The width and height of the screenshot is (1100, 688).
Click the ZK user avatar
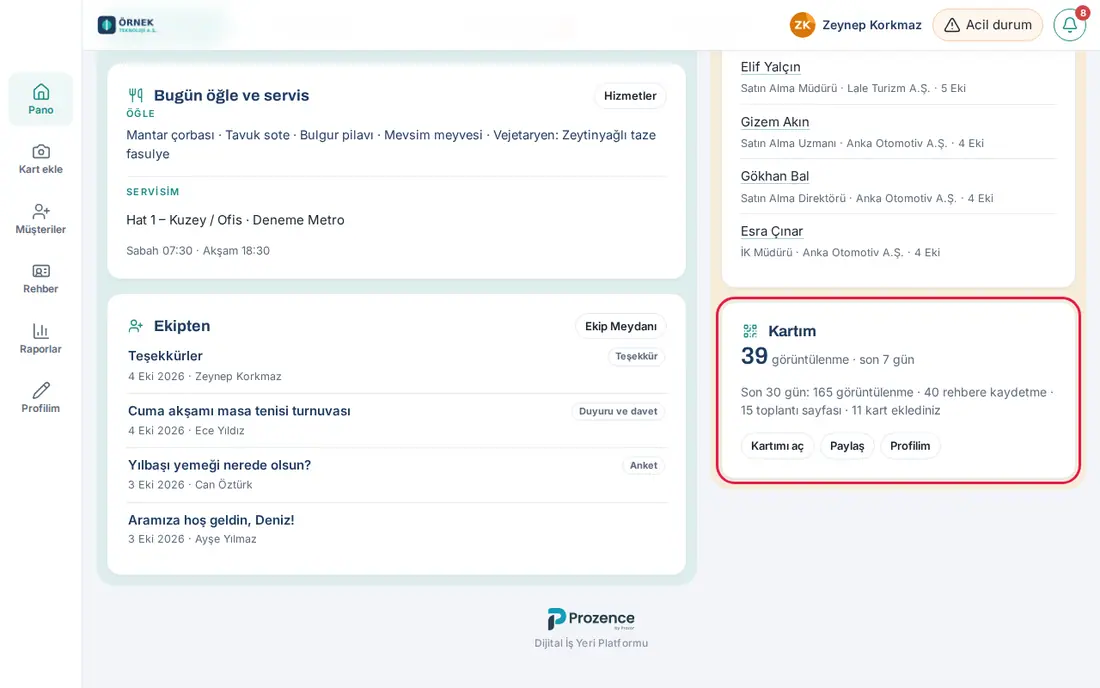point(803,25)
